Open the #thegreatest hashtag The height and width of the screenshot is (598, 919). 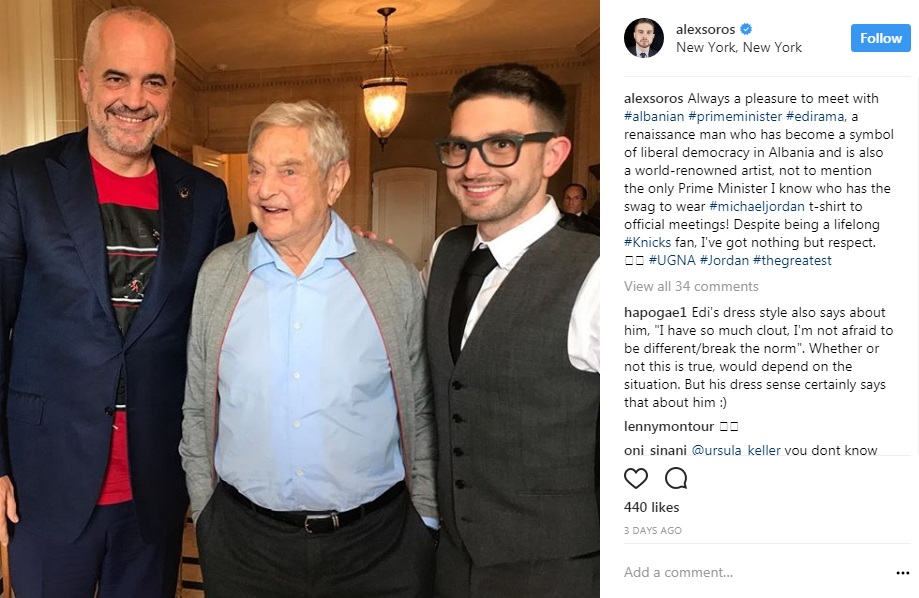click(x=792, y=260)
